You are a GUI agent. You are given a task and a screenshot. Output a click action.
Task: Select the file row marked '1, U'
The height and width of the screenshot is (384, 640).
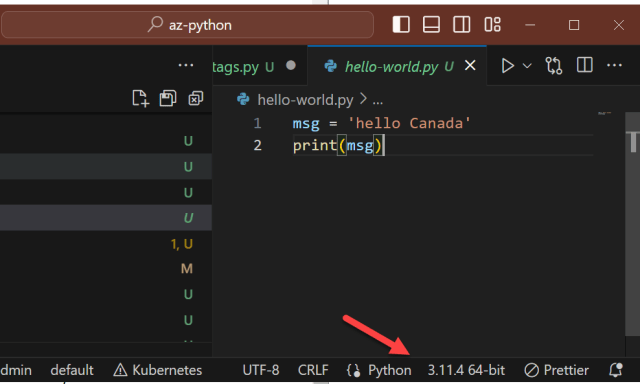(x=106, y=244)
